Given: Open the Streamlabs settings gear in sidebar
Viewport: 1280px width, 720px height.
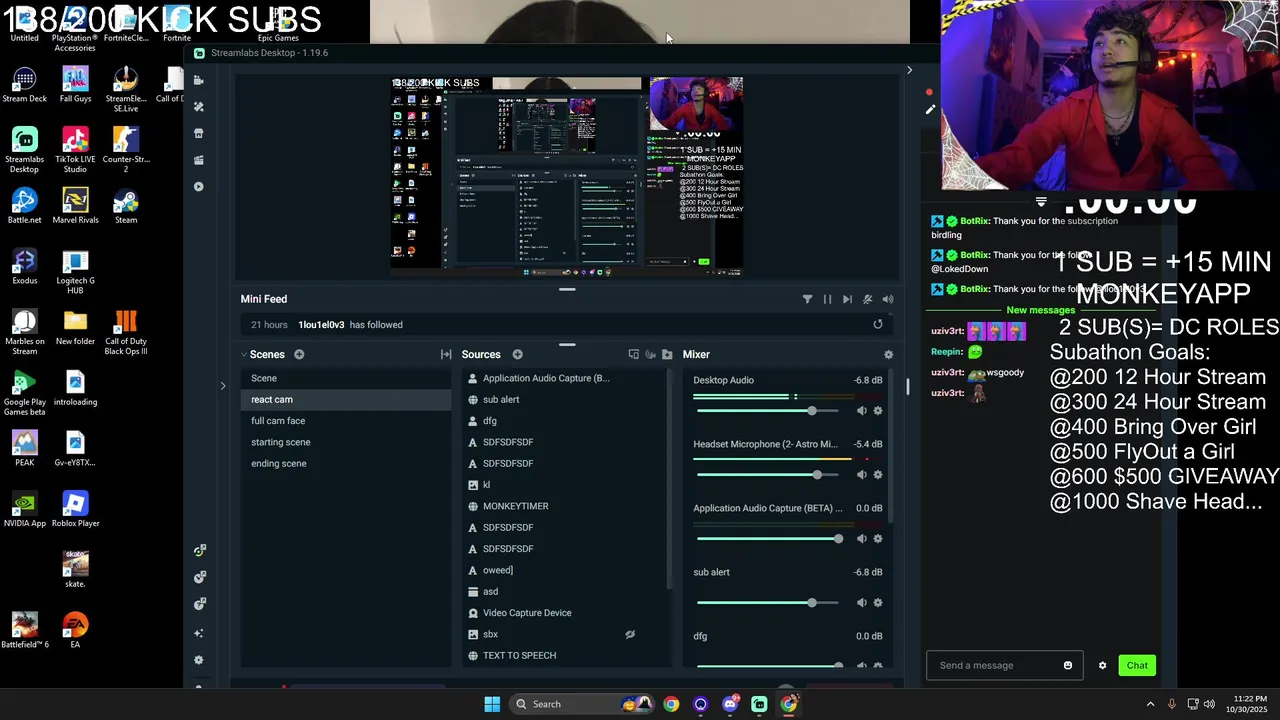Looking at the screenshot, I should (x=198, y=660).
